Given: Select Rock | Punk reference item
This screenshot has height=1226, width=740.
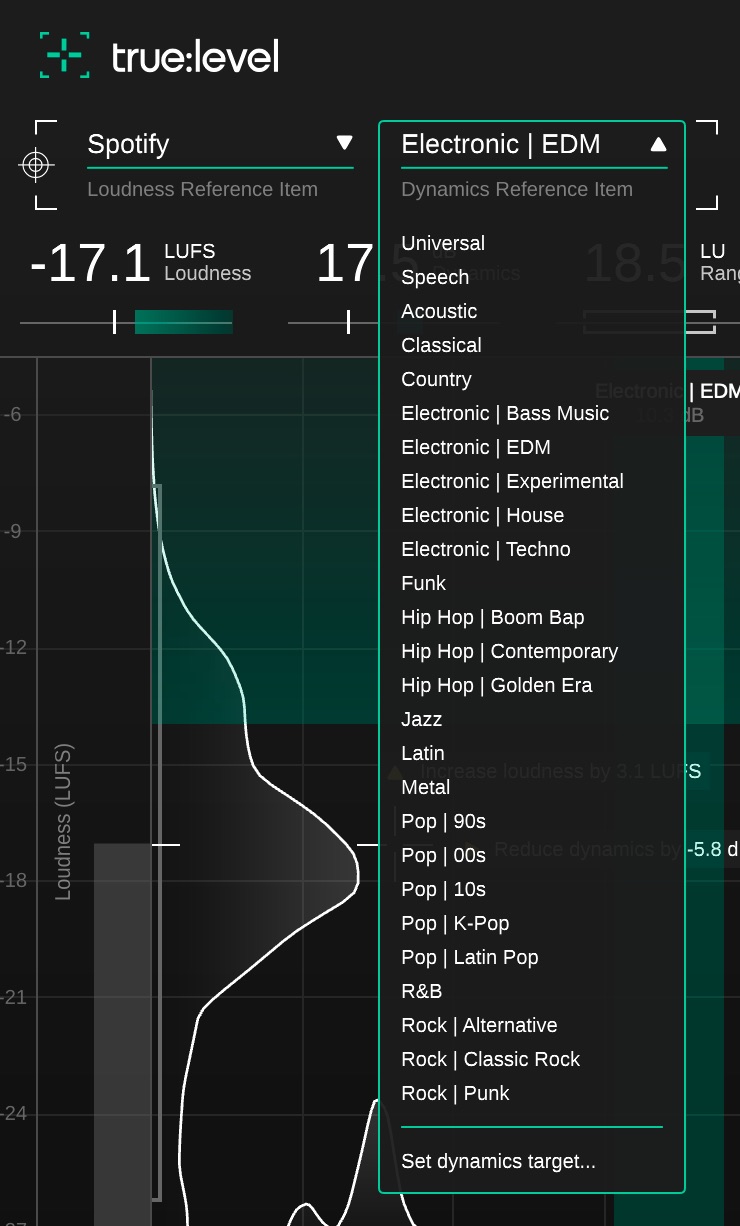Looking at the screenshot, I should [x=455, y=1093].
